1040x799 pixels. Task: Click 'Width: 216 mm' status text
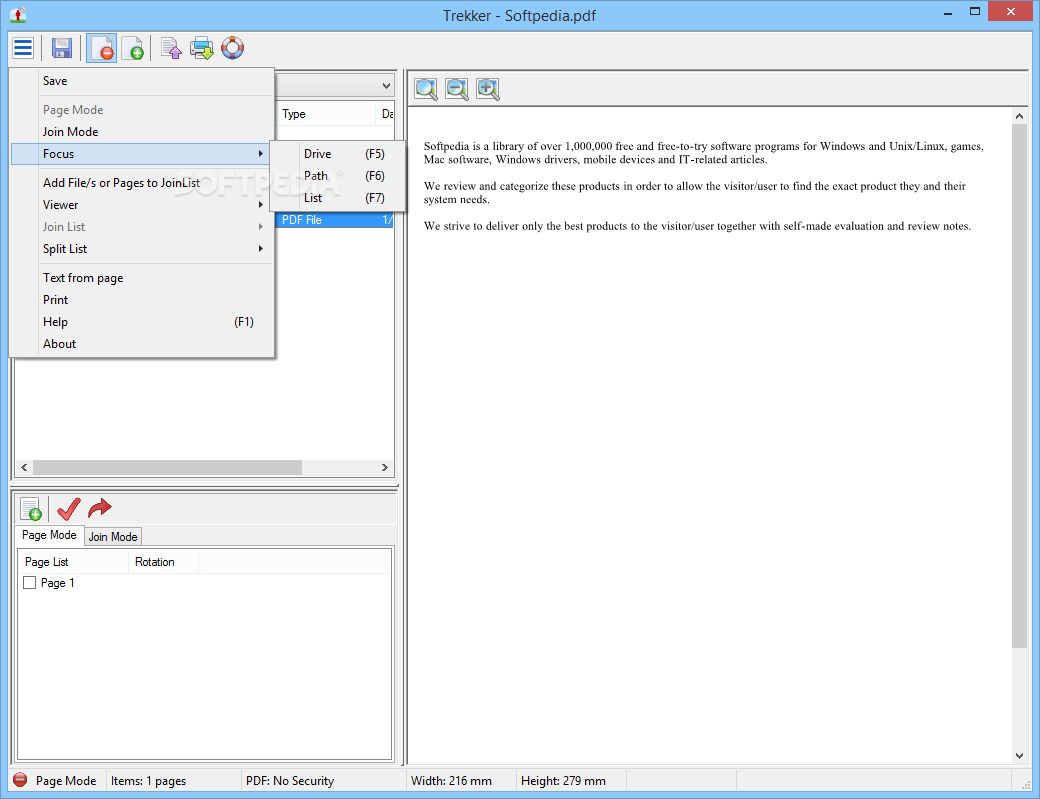click(x=451, y=781)
